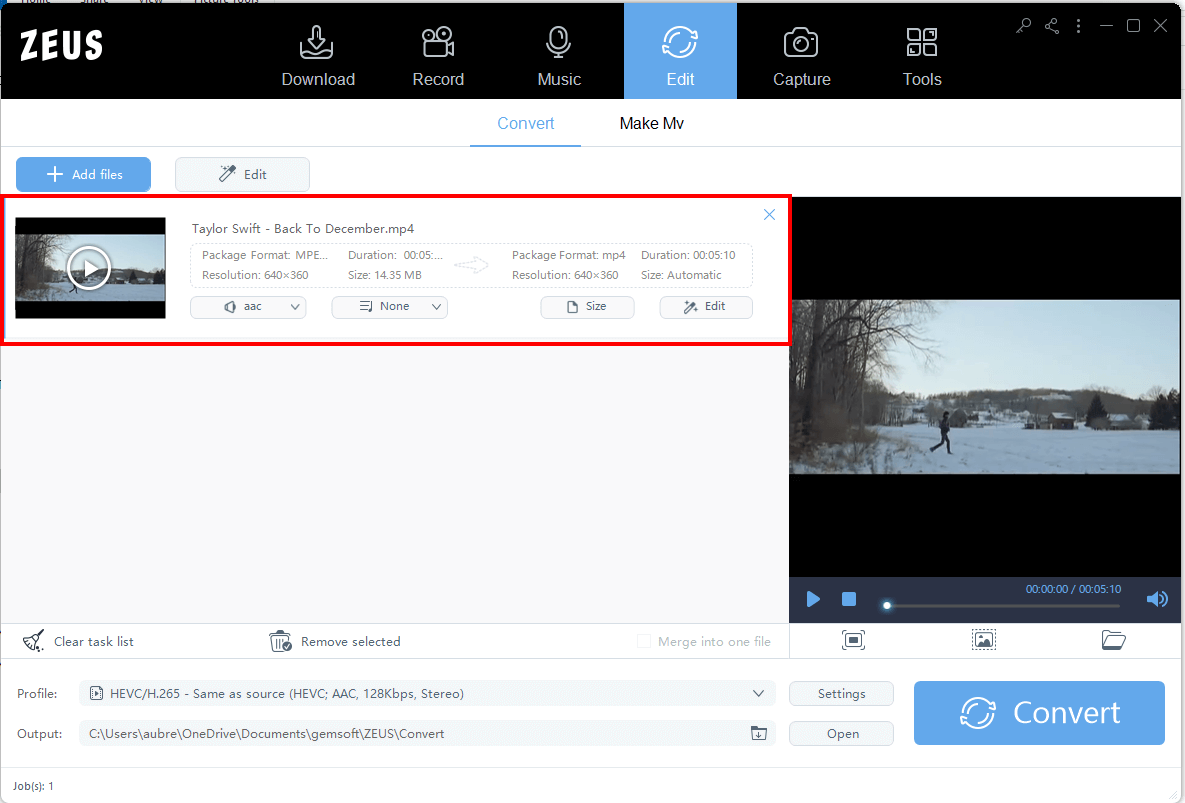Open the None subtitle dropdown
The image size is (1185, 803).
(389, 307)
